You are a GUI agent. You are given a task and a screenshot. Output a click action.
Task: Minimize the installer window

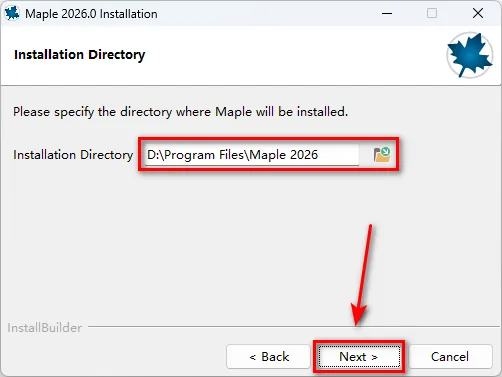(x=387, y=14)
